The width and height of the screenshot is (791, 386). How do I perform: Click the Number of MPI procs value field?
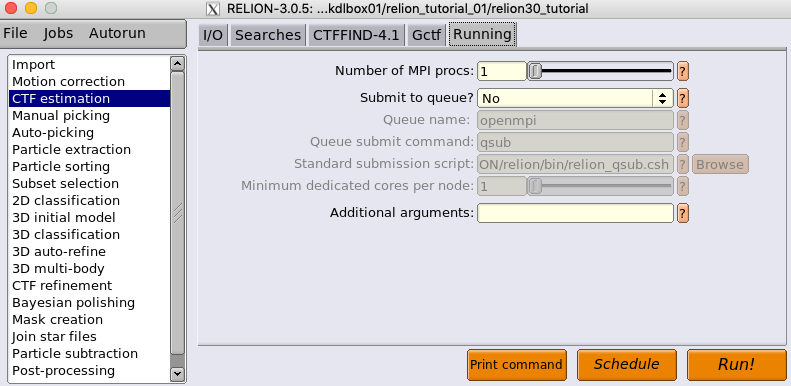coord(502,71)
